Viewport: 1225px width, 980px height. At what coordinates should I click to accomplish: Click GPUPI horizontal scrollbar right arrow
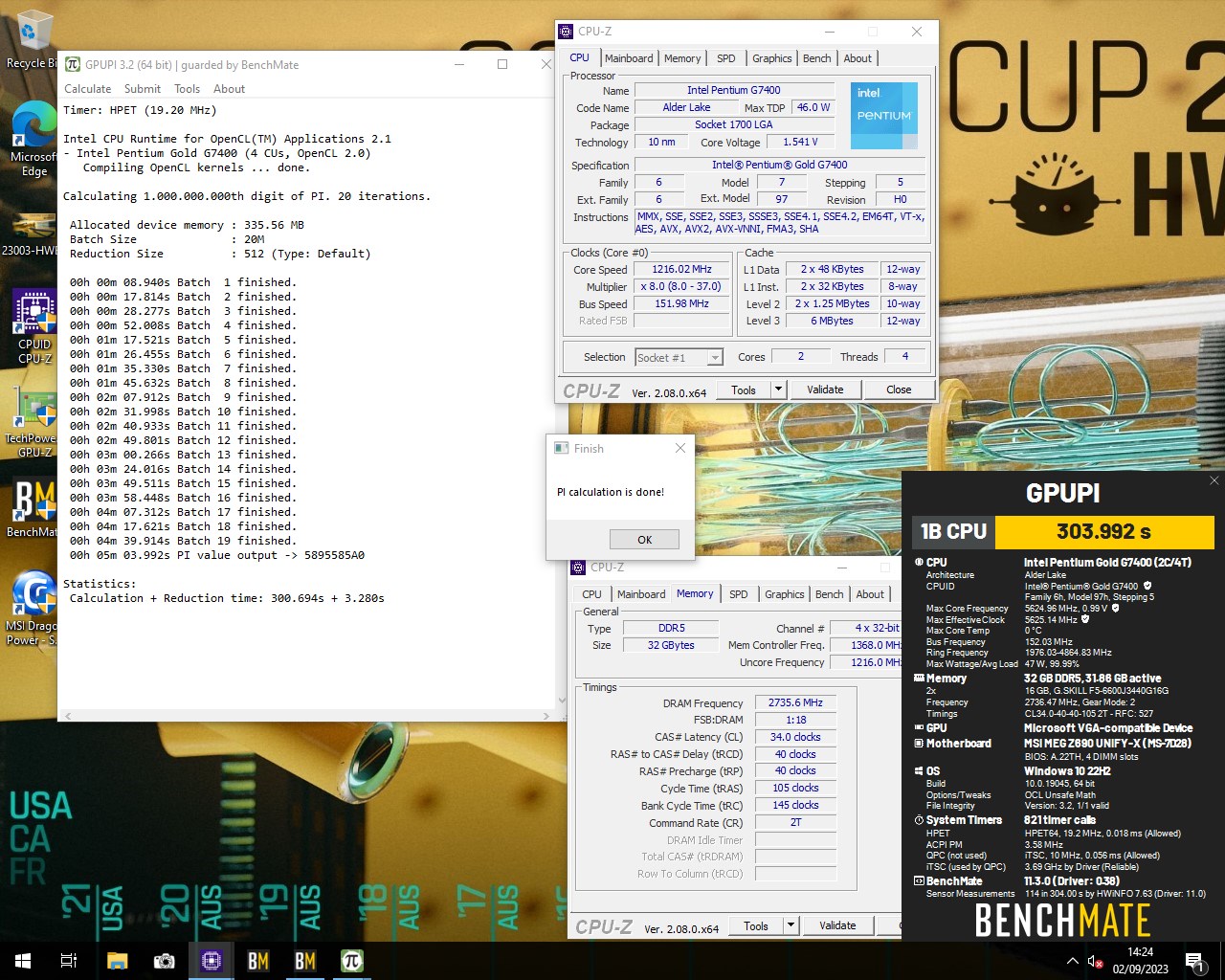pyautogui.click(x=546, y=715)
